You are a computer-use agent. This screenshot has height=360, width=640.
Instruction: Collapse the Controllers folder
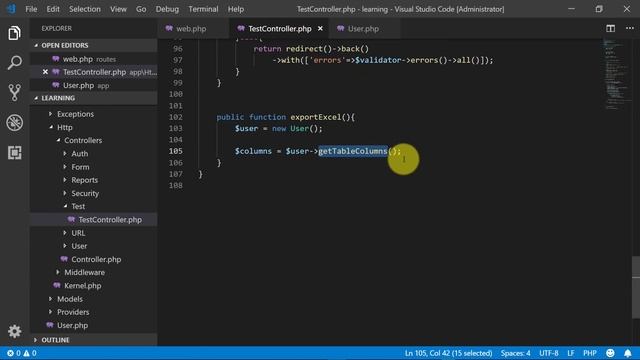coord(83,140)
